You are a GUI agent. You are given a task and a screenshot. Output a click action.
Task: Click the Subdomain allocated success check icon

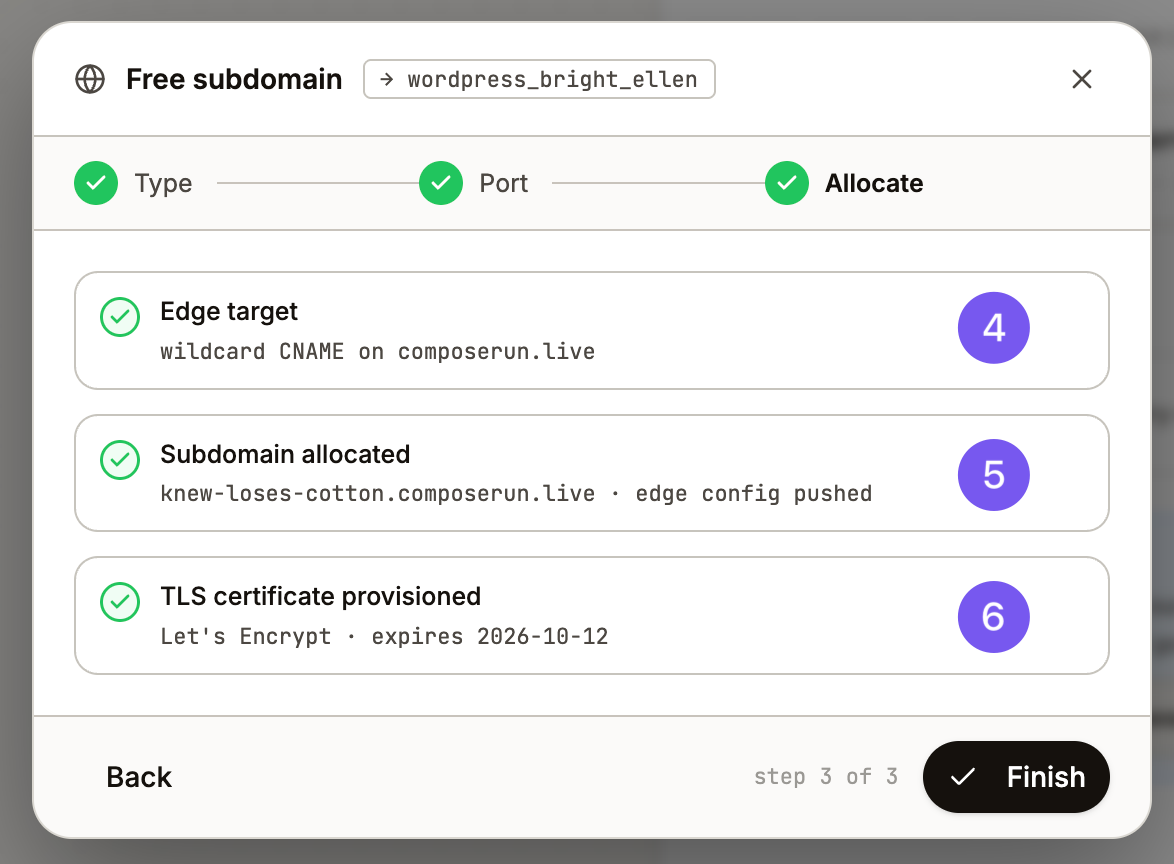click(x=120, y=460)
